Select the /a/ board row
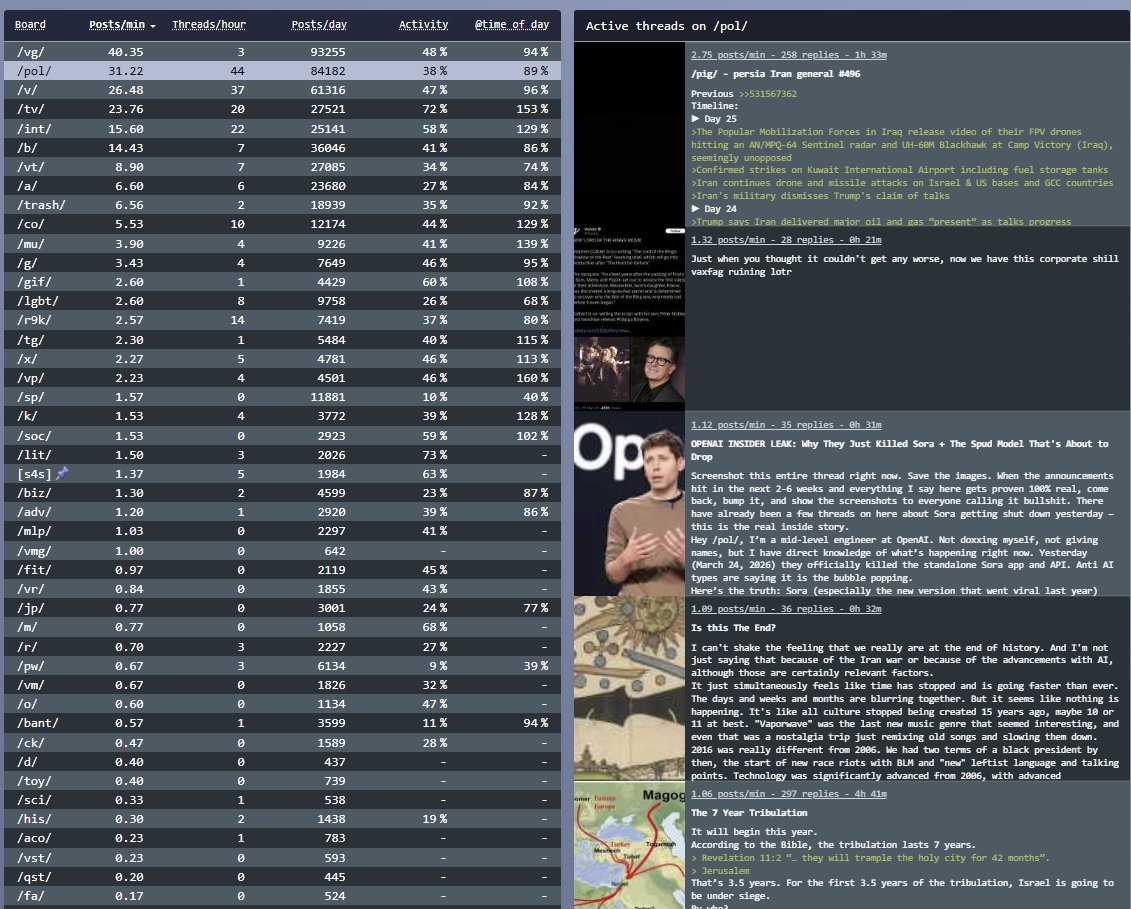Viewport: 1131px width, 909px height. point(282,186)
